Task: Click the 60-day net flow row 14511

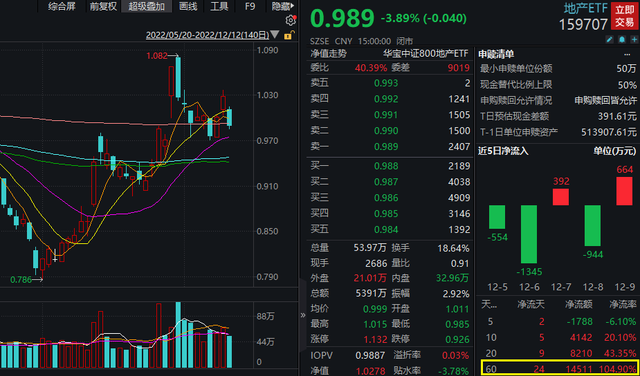Action: [560, 368]
